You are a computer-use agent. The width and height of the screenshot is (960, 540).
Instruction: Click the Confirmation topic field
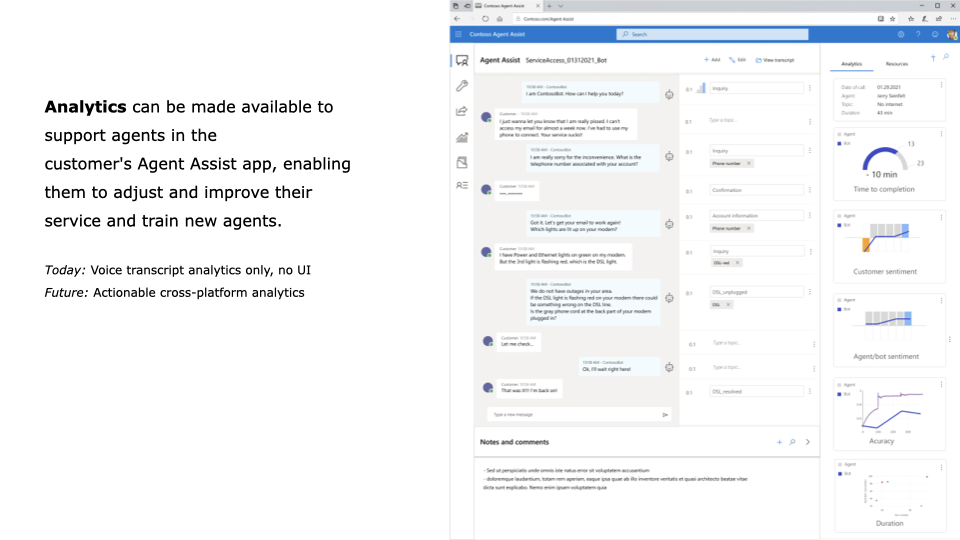tap(757, 190)
